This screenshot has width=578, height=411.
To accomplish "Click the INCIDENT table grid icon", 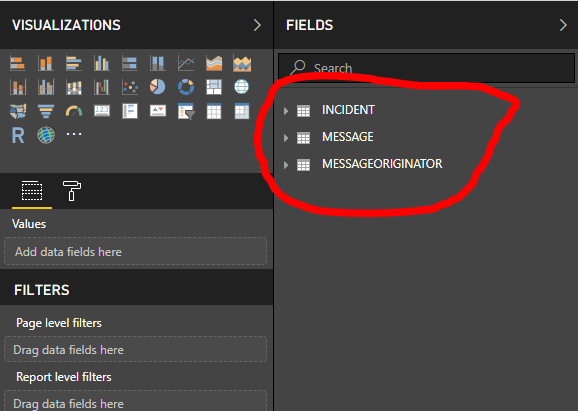I will coord(303,111).
